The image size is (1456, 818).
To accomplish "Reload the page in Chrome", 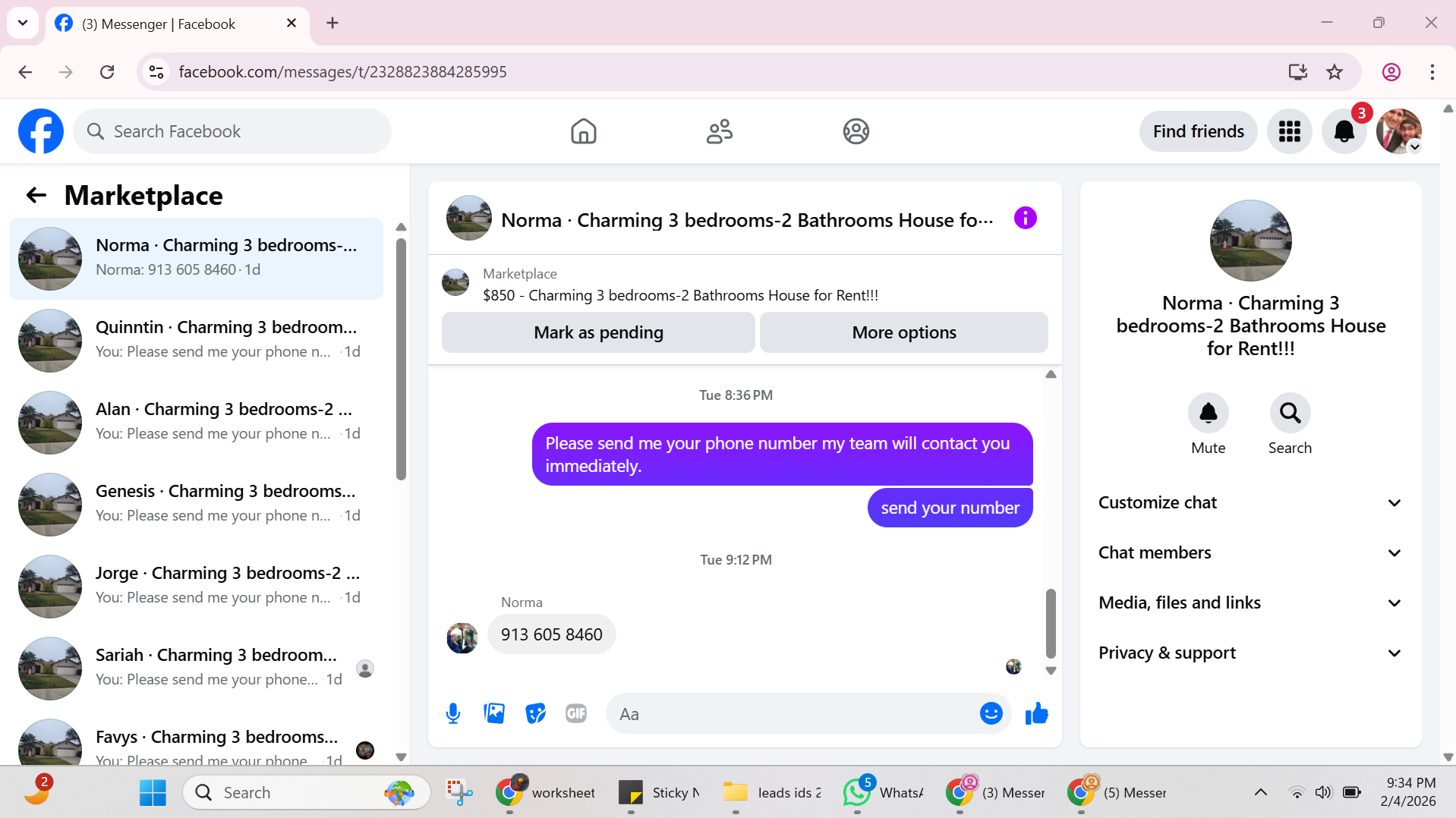I will tap(107, 72).
